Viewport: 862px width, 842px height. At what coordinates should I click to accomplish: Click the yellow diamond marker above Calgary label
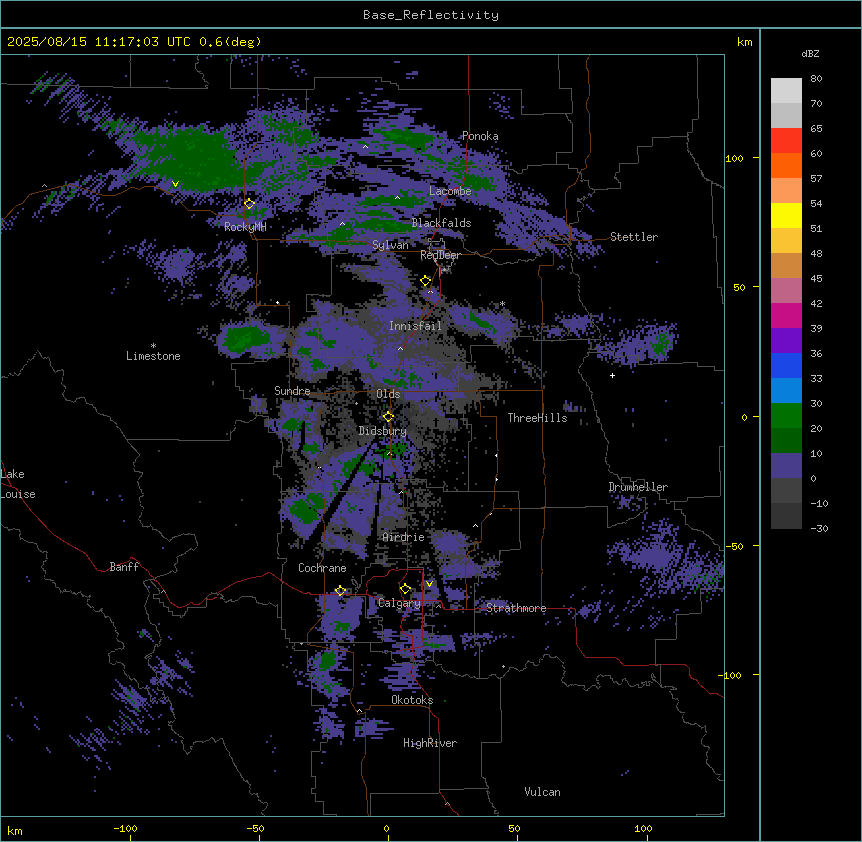(x=405, y=589)
